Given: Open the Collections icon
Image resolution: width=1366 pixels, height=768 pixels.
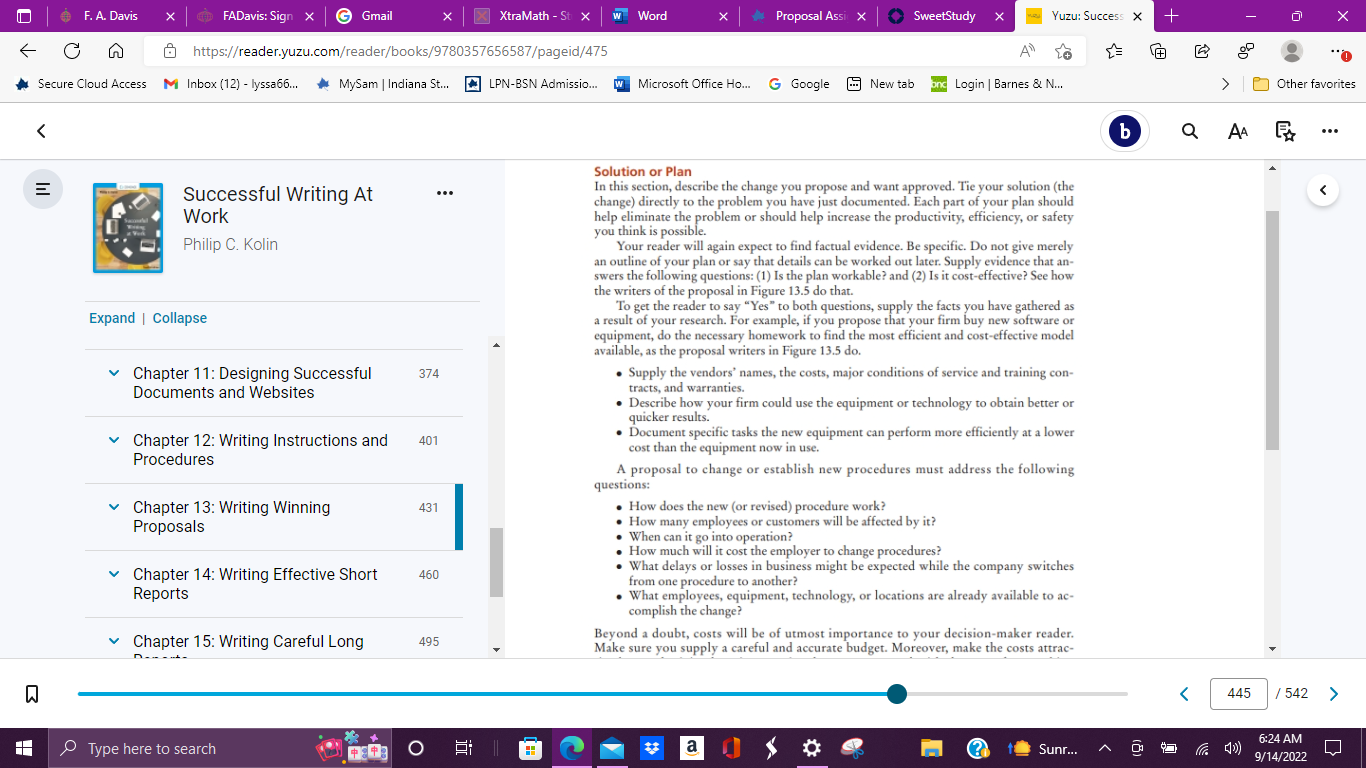Looking at the screenshot, I should tap(1158, 51).
